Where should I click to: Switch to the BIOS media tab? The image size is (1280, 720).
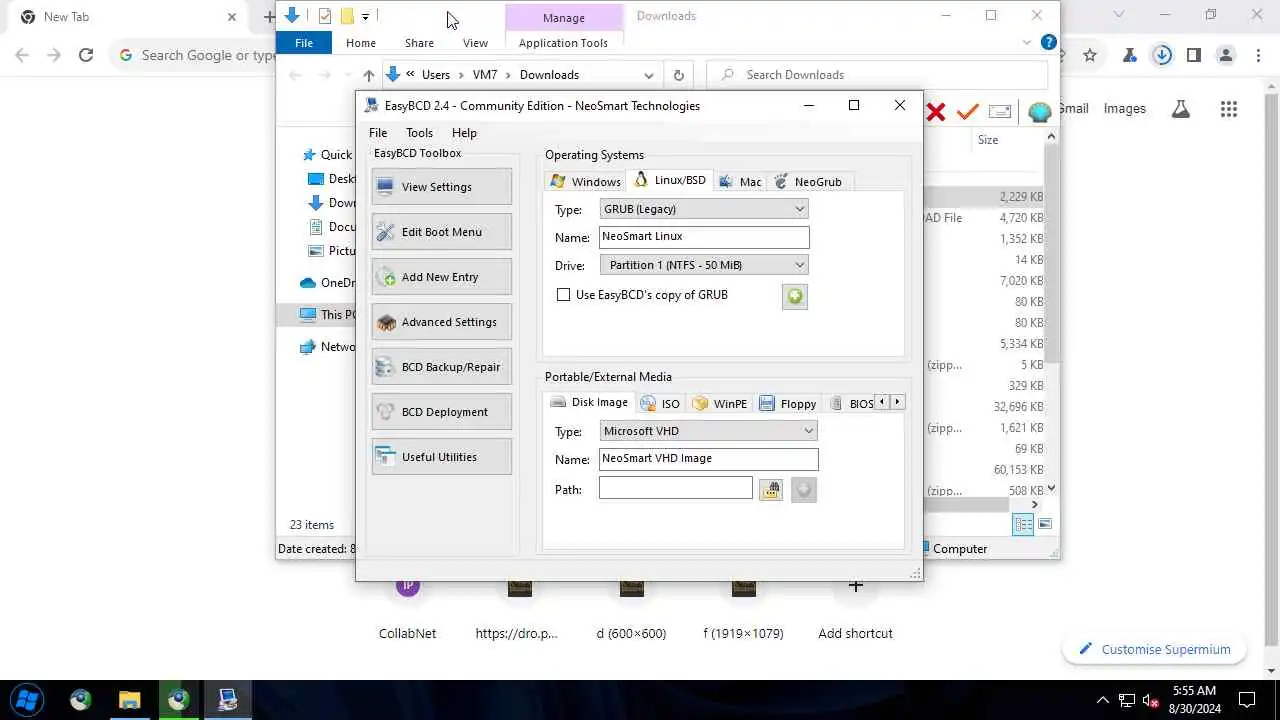click(x=850, y=404)
